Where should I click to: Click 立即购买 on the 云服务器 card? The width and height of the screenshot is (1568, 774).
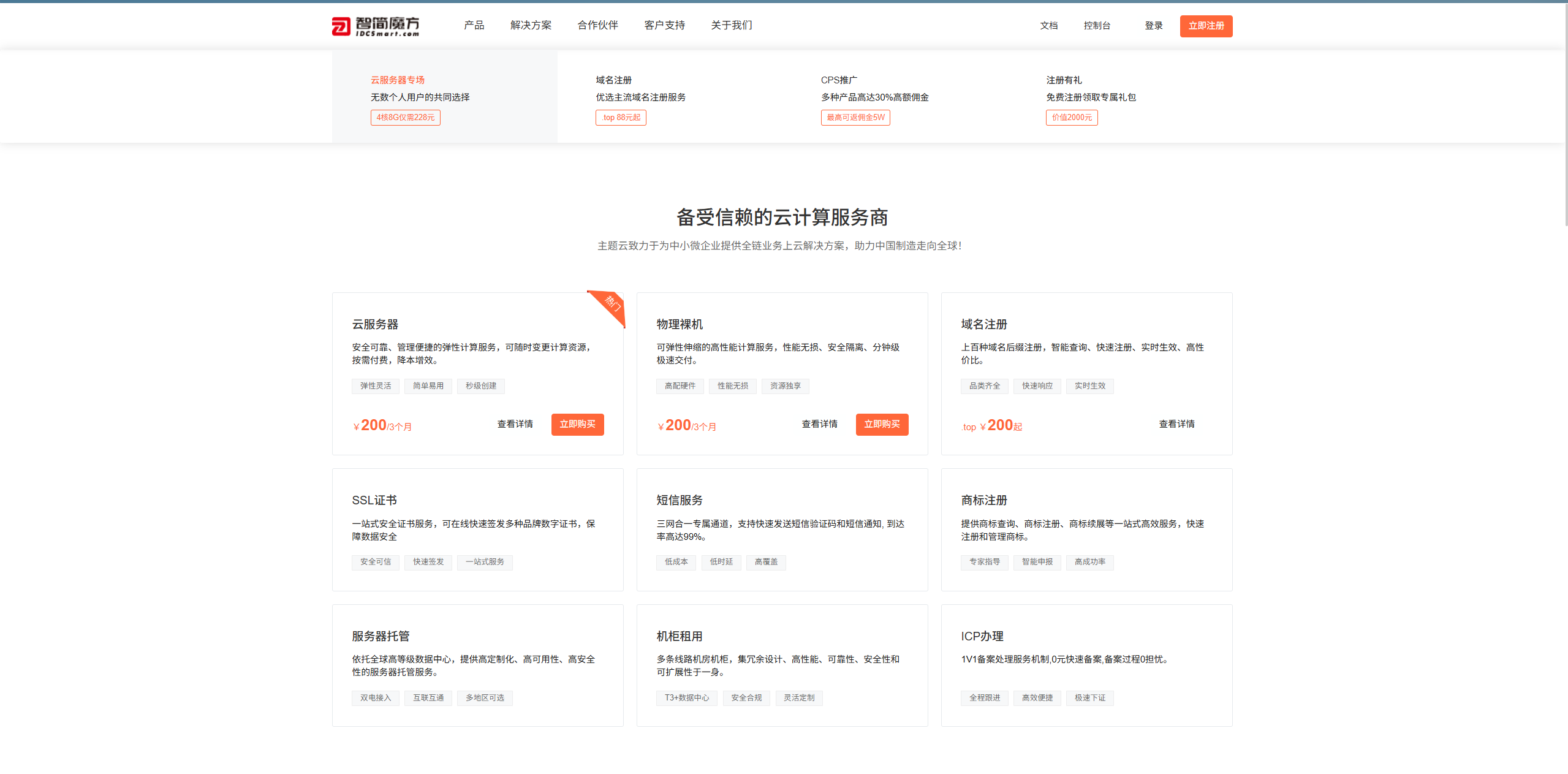577,424
